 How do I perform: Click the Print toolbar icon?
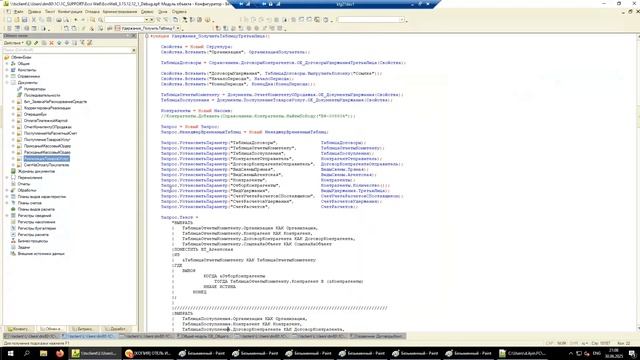pos(59,20)
